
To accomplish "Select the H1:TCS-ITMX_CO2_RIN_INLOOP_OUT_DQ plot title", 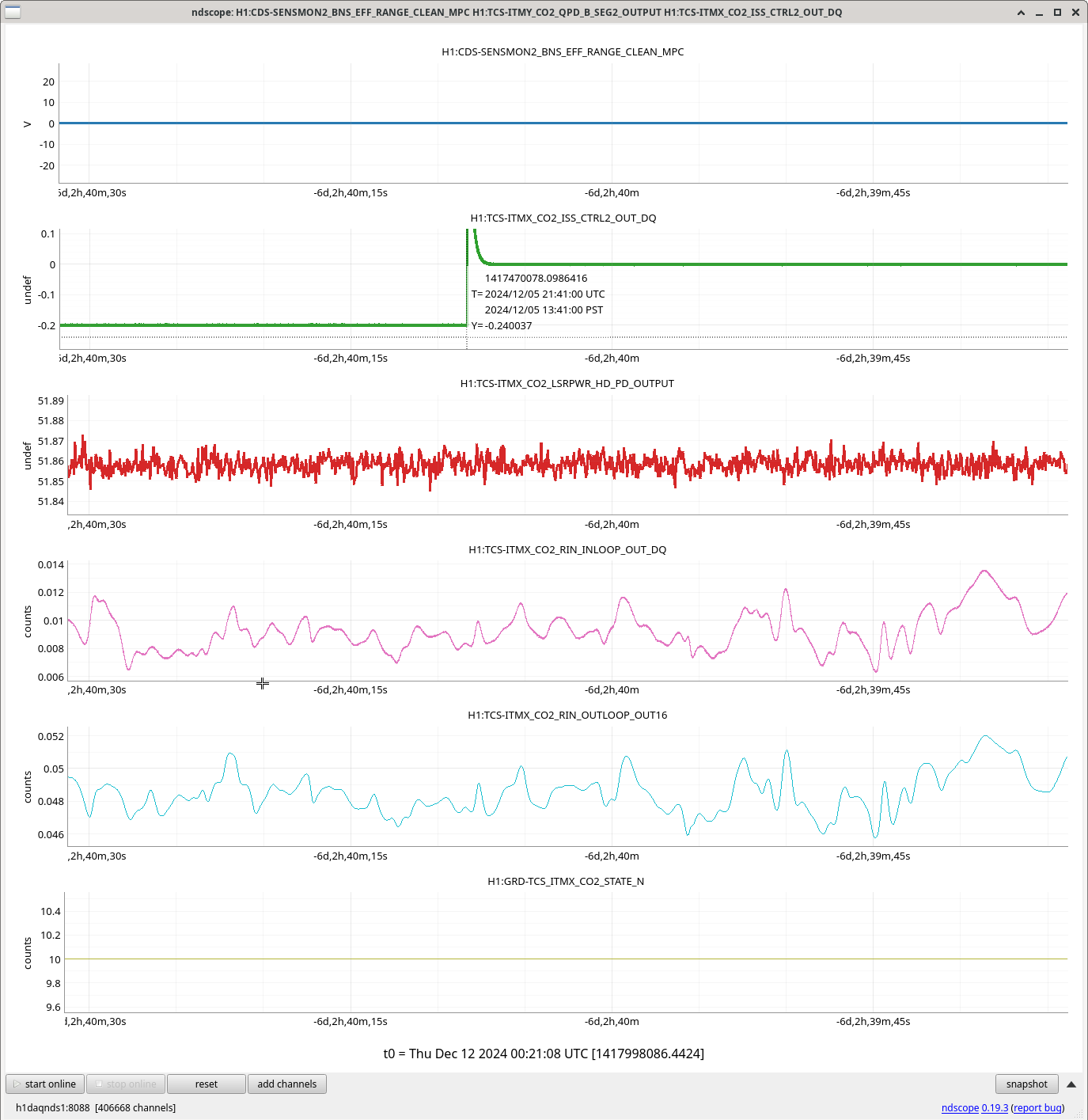I will click(567, 549).
